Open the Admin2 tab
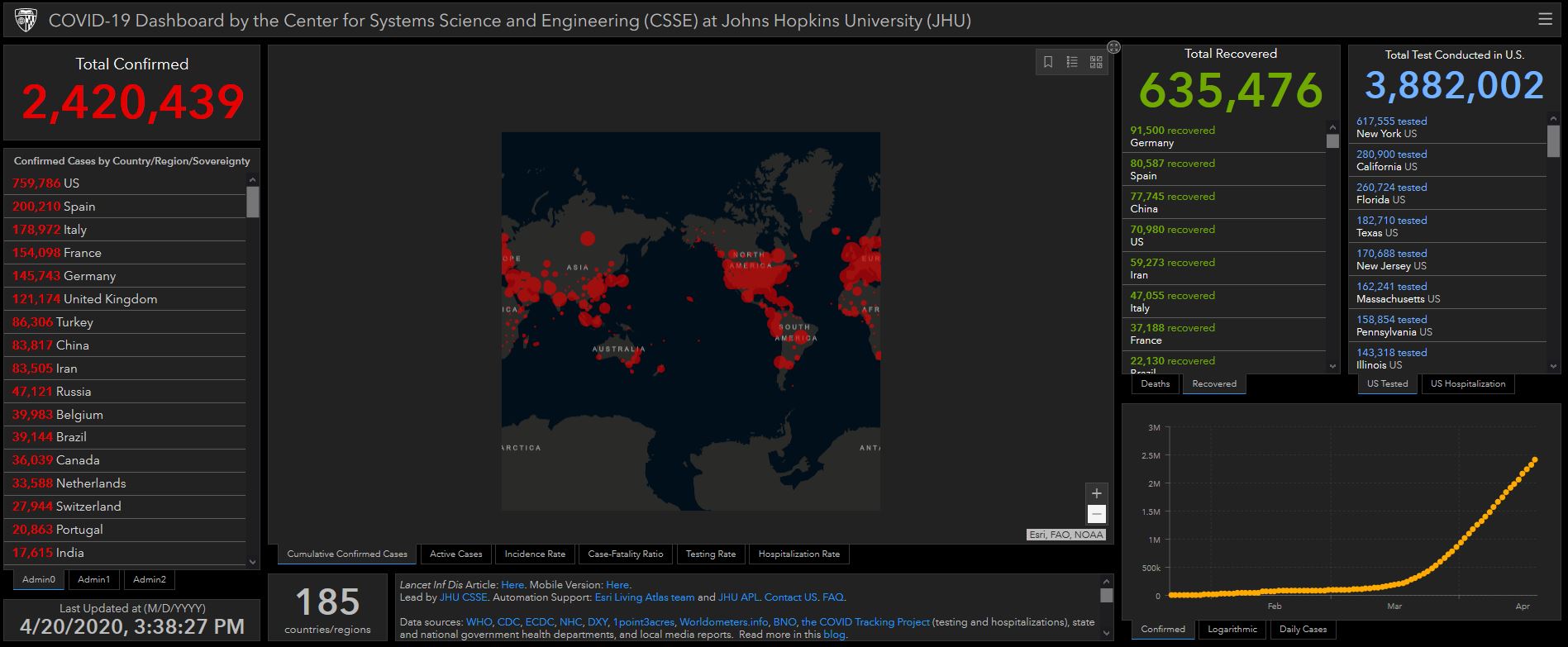The image size is (1568, 647). [x=150, y=579]
